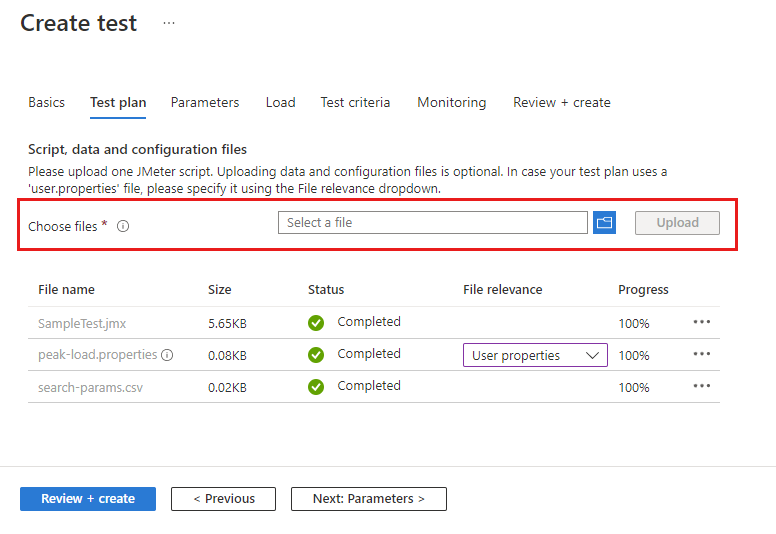Click the Completed checkmark icon for SampleTest.jmx

(316, 323)
